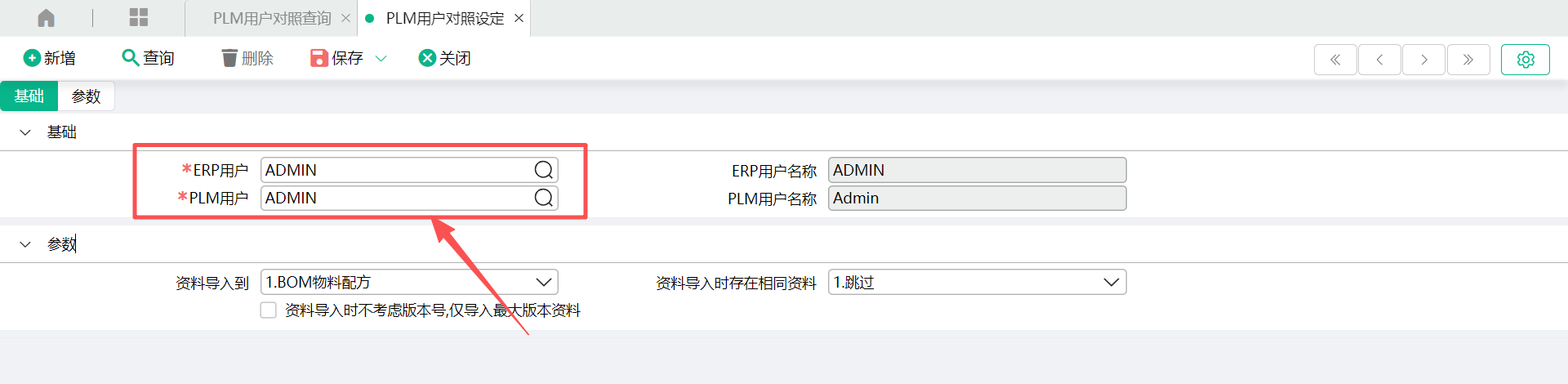Click the 保存 save icon

319,58
